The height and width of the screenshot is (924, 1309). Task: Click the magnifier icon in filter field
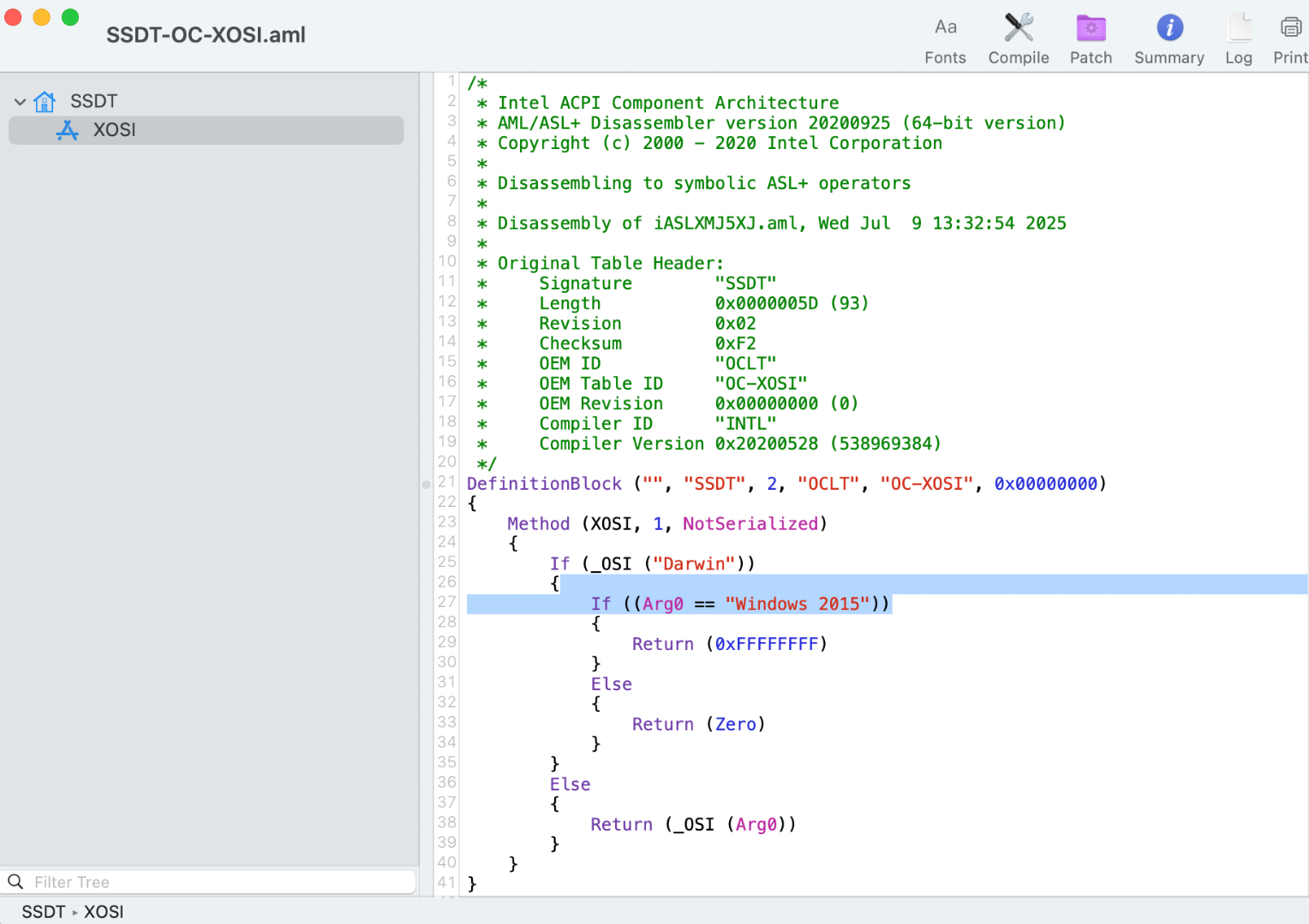15,882
